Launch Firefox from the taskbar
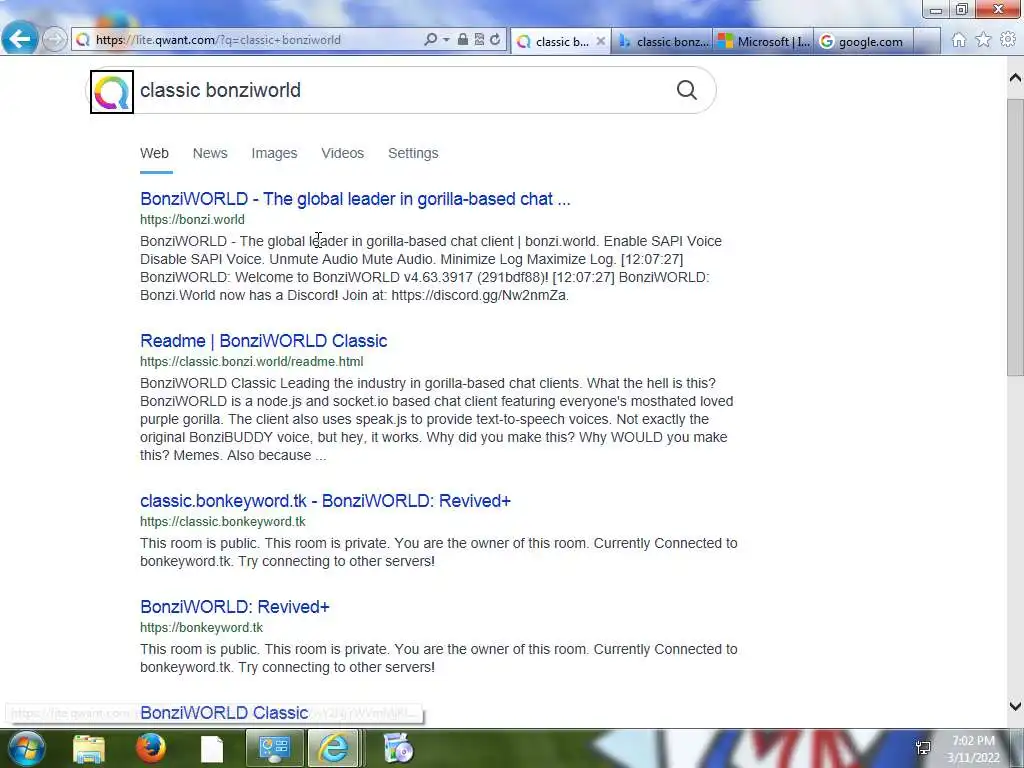 tap(151, 748)
